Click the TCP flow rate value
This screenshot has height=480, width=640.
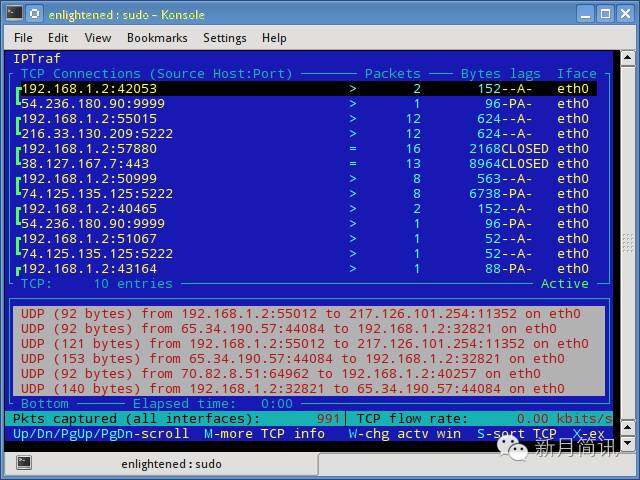tap(564, 419)
